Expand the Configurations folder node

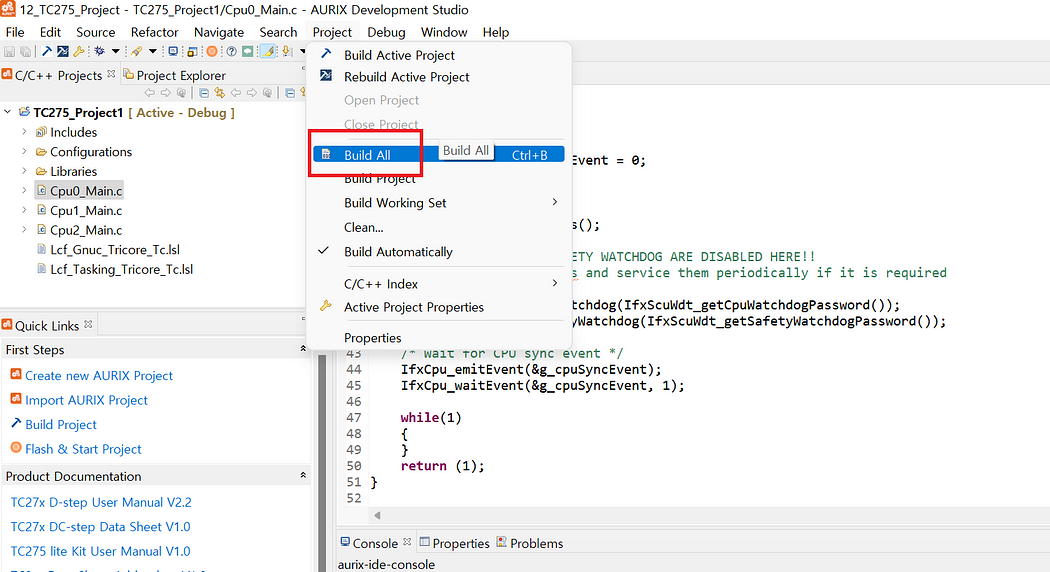coord(24,151)
